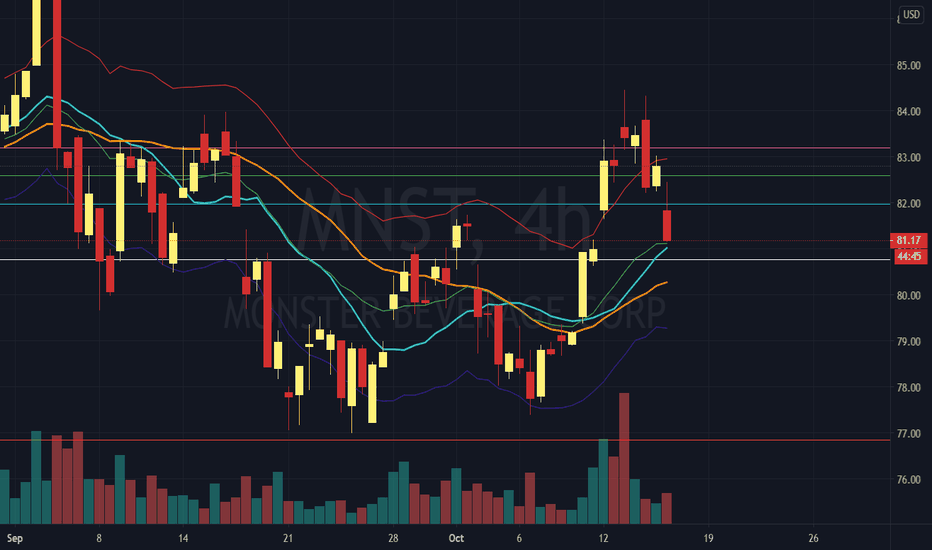Click the 44:45 bar countdown label
932x550 pixels.
pyautogui.click(x=908, y=256)
